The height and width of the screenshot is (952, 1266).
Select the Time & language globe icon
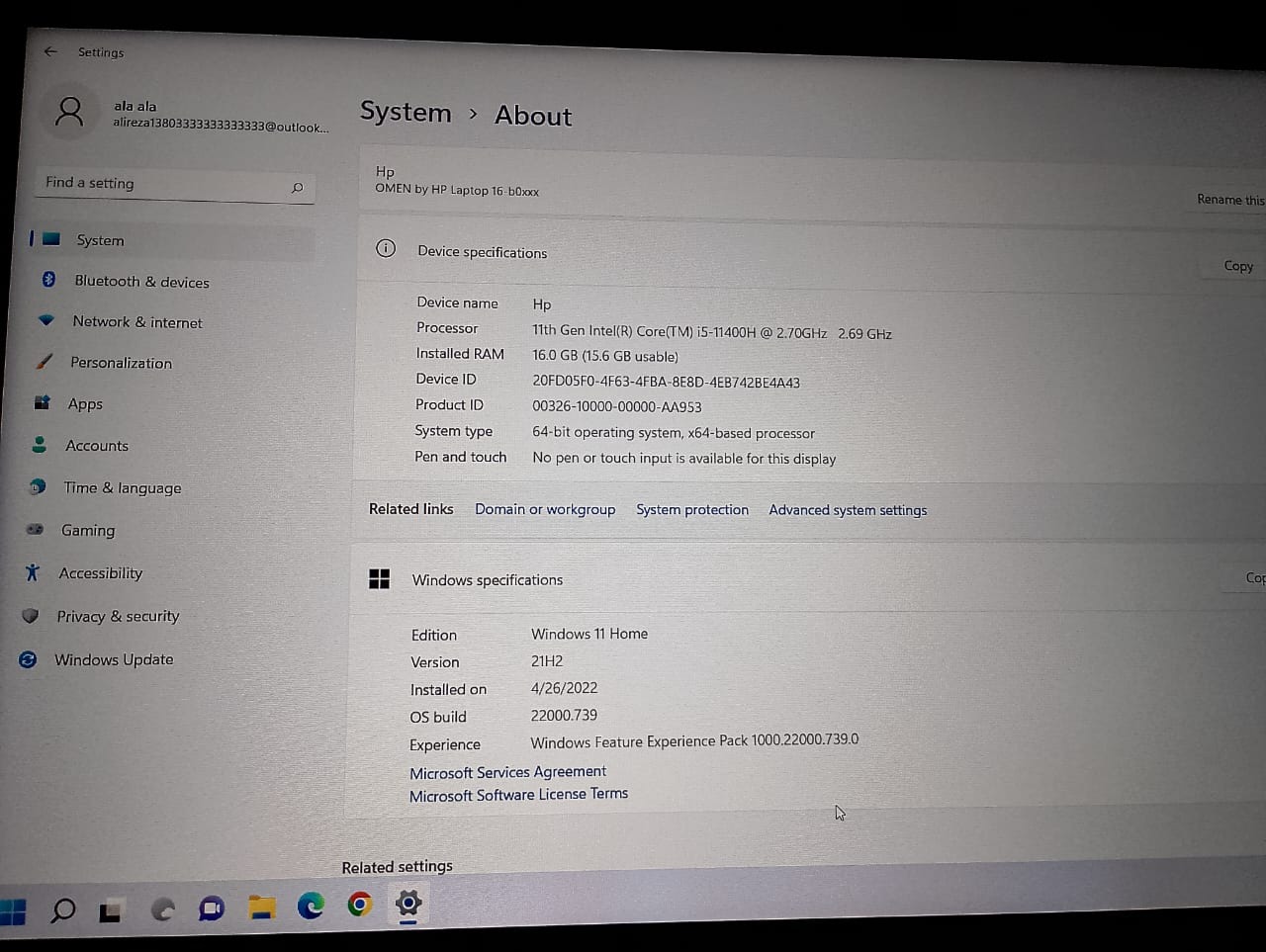(38, 486)
